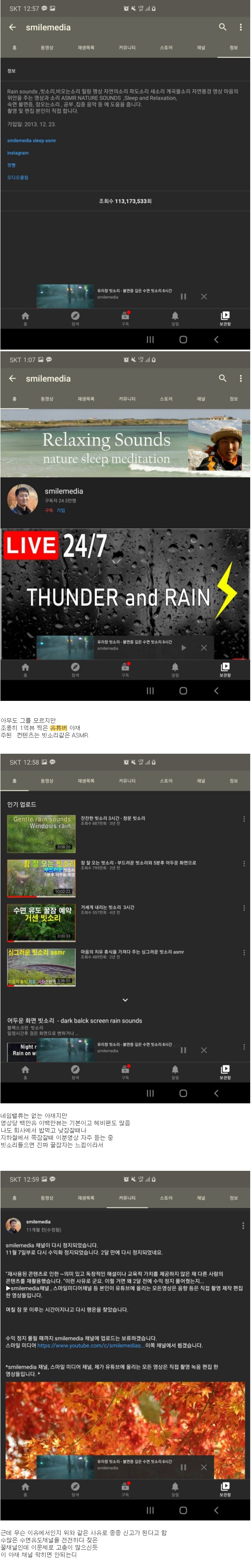Close the mini player in the 12:58 screenshot
The width and height of the screenshot is (251, 1568).
coord(203,1050)
